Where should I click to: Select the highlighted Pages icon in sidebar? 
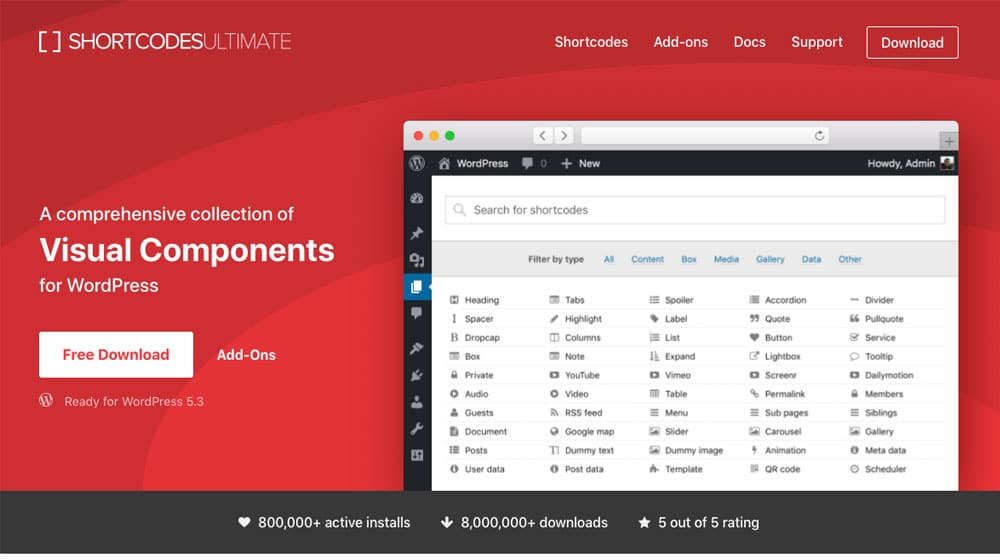(x=417, y=287)
